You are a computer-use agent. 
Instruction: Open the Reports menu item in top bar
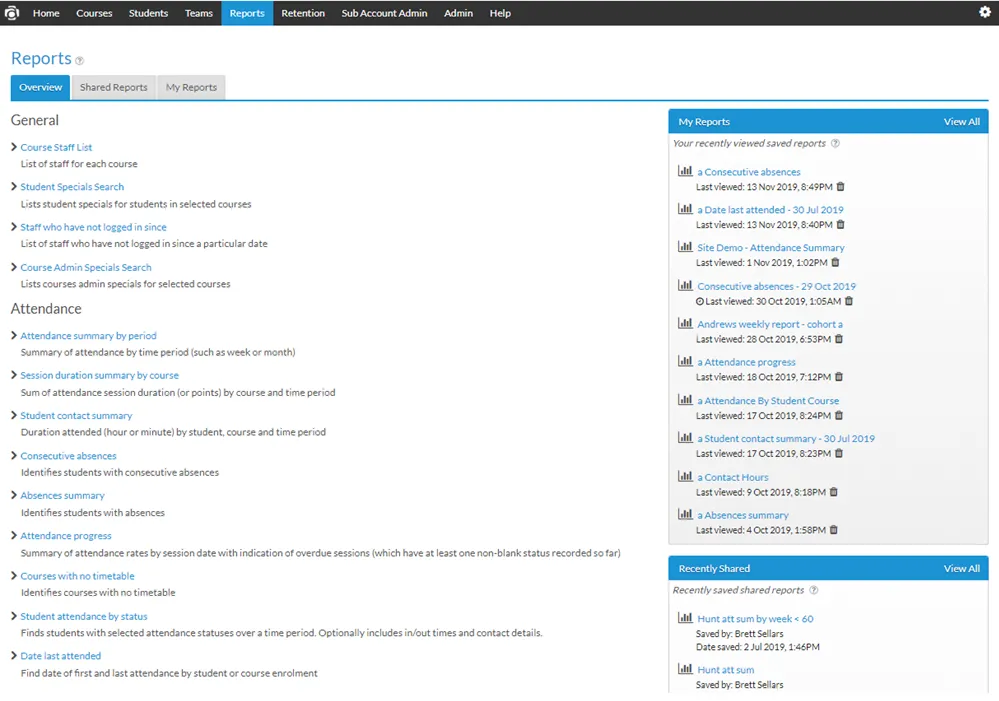click(247, 13)
